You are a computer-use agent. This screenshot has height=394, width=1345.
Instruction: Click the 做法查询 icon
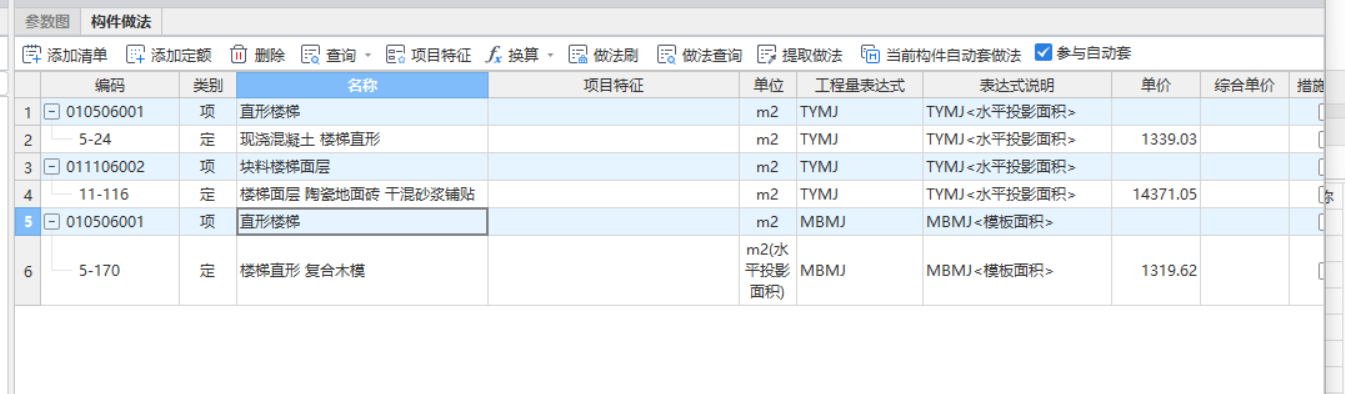[x=667, y=55]
